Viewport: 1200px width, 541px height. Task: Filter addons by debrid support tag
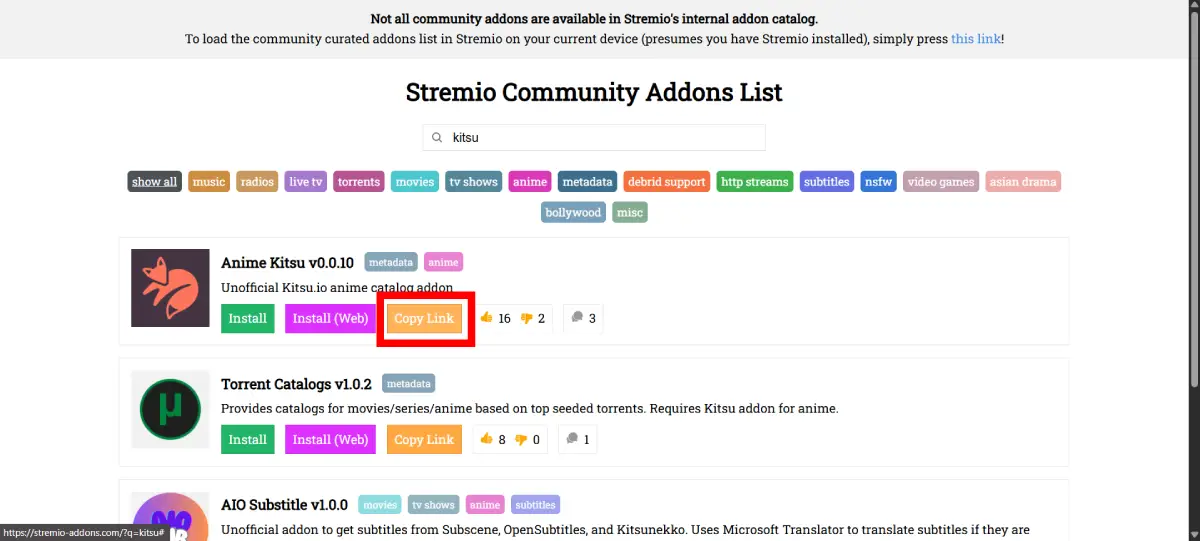[666, 182]
